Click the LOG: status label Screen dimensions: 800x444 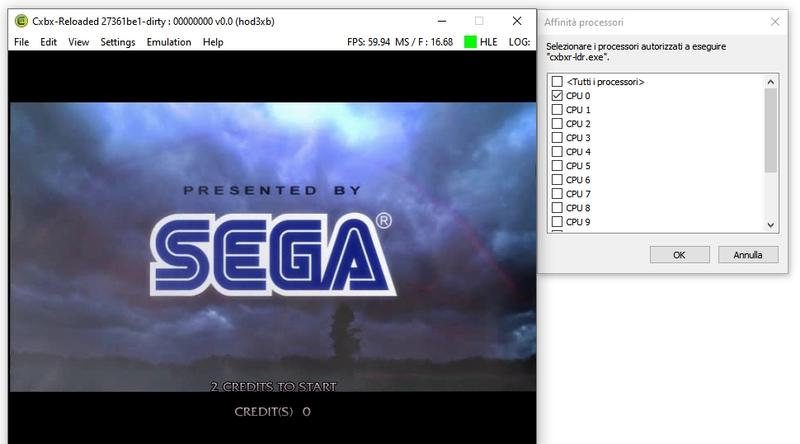pos(519,42)
